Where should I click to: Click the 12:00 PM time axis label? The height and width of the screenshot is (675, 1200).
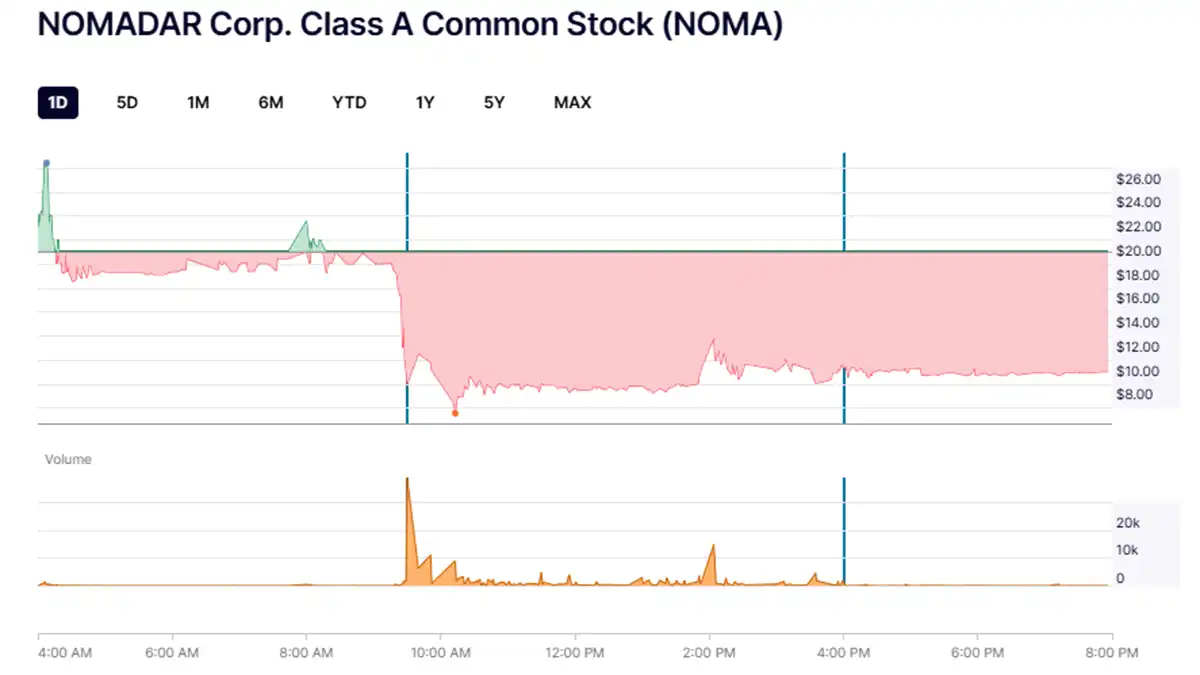(576, 652)
